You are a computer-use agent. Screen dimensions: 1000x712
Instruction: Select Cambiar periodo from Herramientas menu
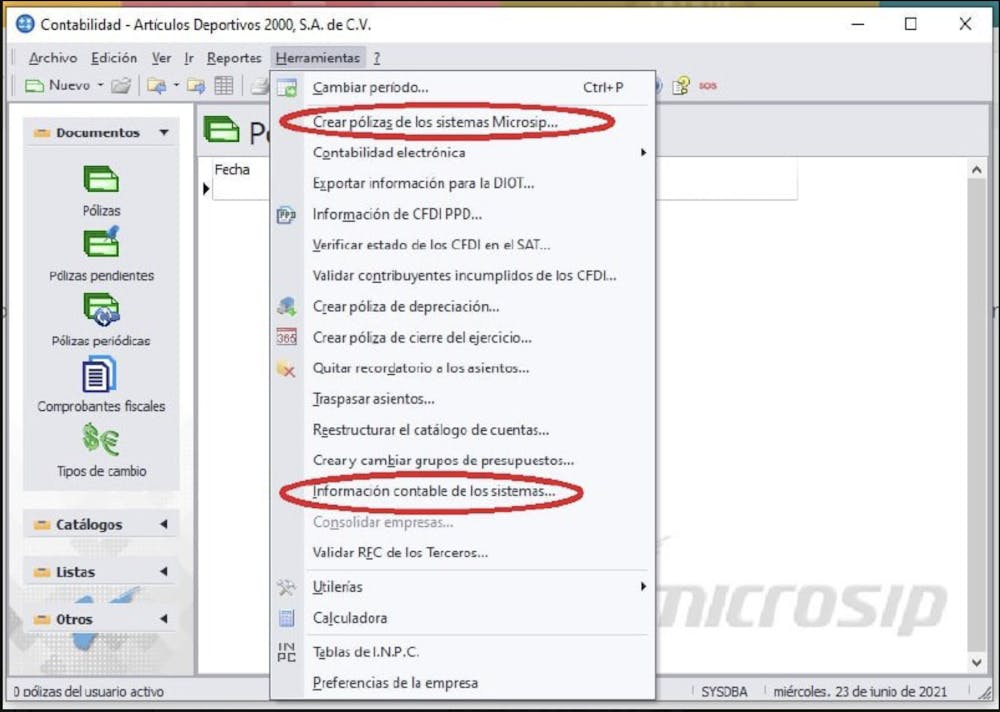pyautogui.click(x=463, y=87)
